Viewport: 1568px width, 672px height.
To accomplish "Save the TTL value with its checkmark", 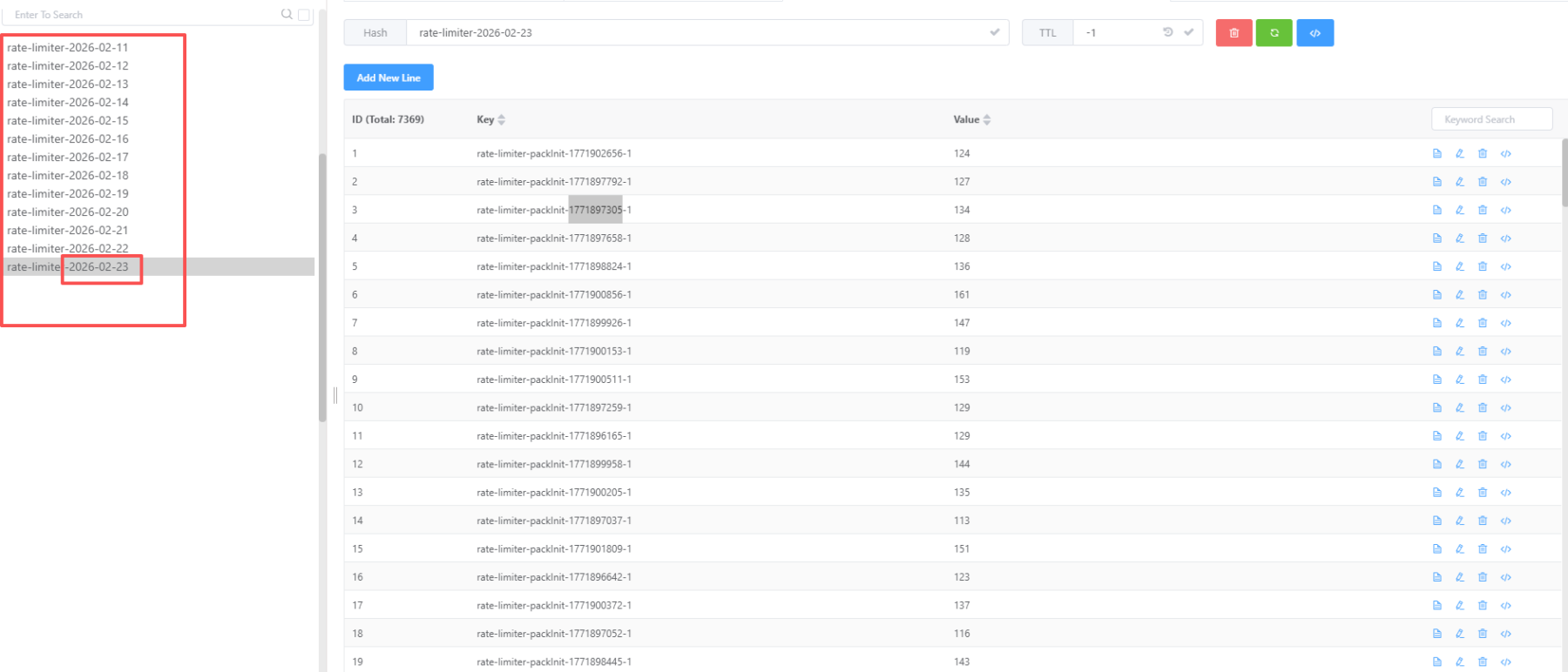I will pos(1189,32).
